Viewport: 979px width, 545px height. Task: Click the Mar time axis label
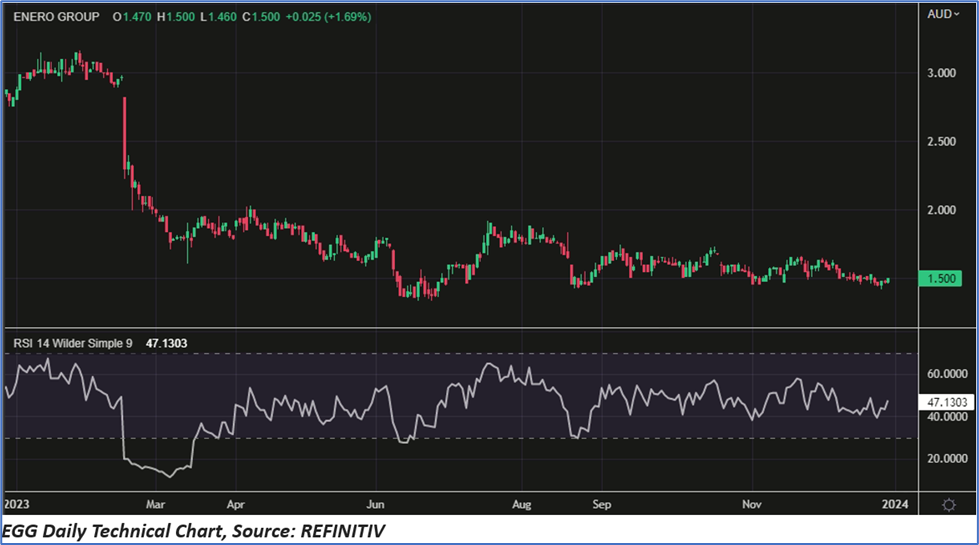155,504
